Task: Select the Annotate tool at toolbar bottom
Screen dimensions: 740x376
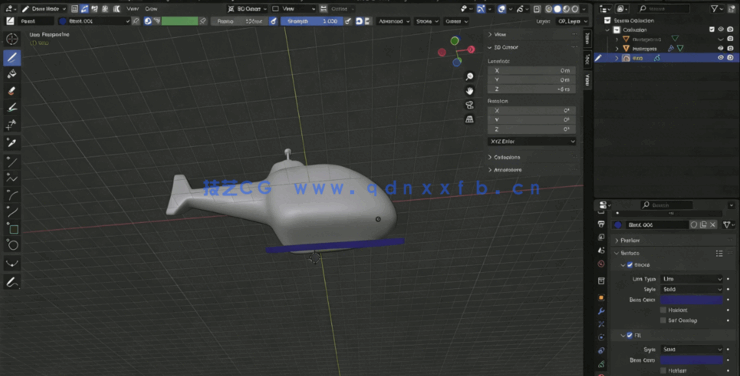Action: tap(12, 282)
